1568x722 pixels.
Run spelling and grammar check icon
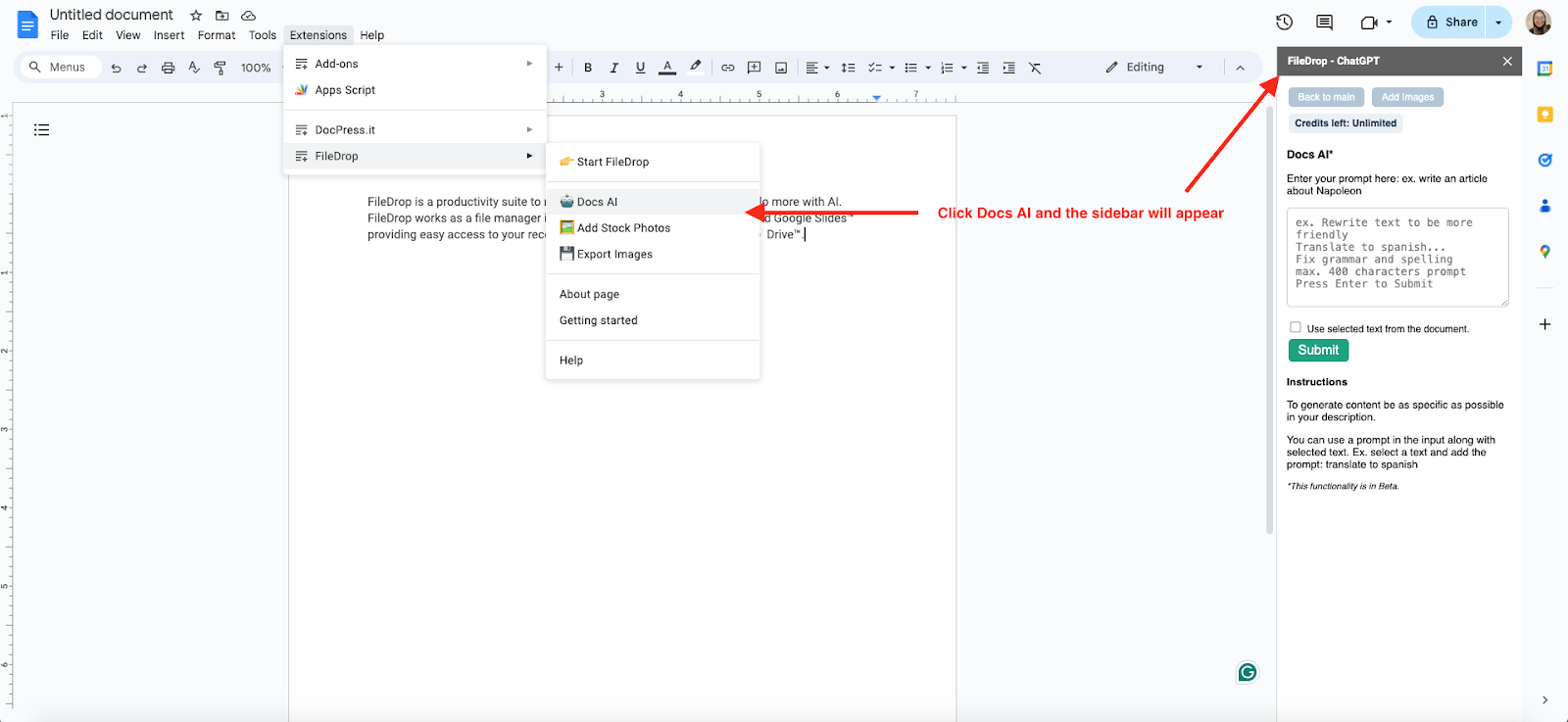click(x=194, y=68)
